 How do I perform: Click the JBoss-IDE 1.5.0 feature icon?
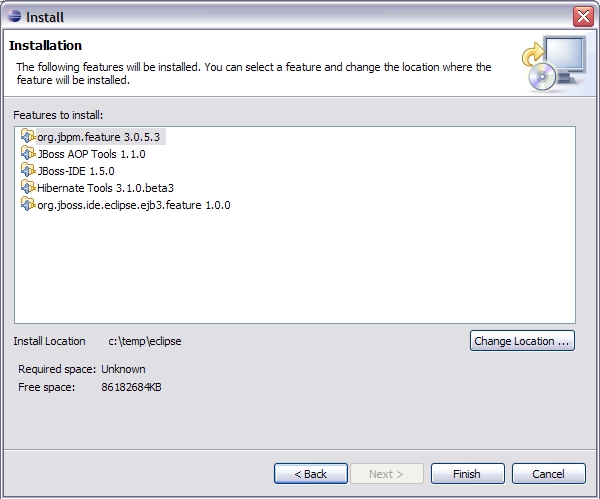28,171
